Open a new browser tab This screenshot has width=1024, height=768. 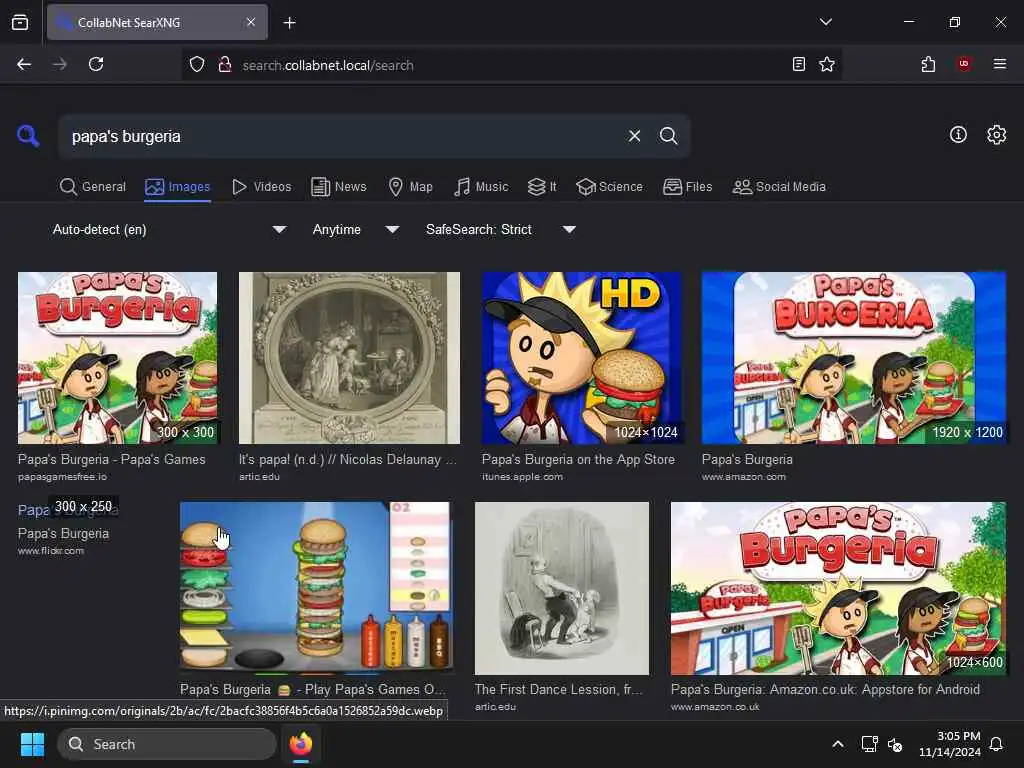[x=289, y=23]
